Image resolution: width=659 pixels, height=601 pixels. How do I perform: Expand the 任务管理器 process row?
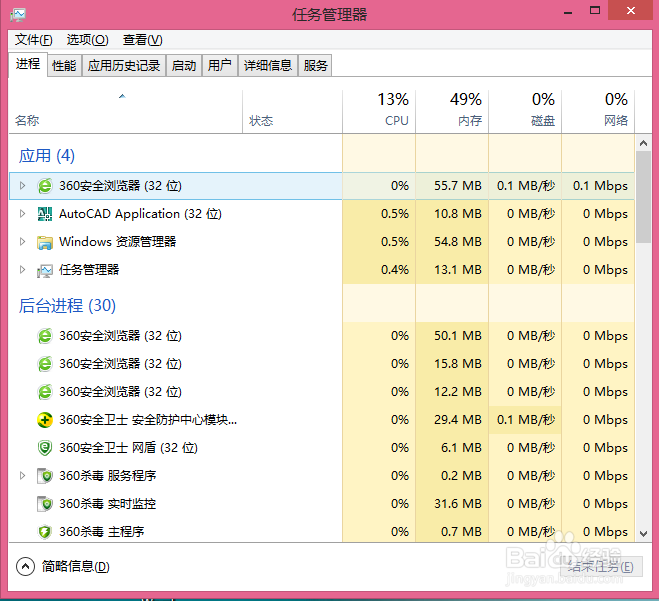[23, 270]
